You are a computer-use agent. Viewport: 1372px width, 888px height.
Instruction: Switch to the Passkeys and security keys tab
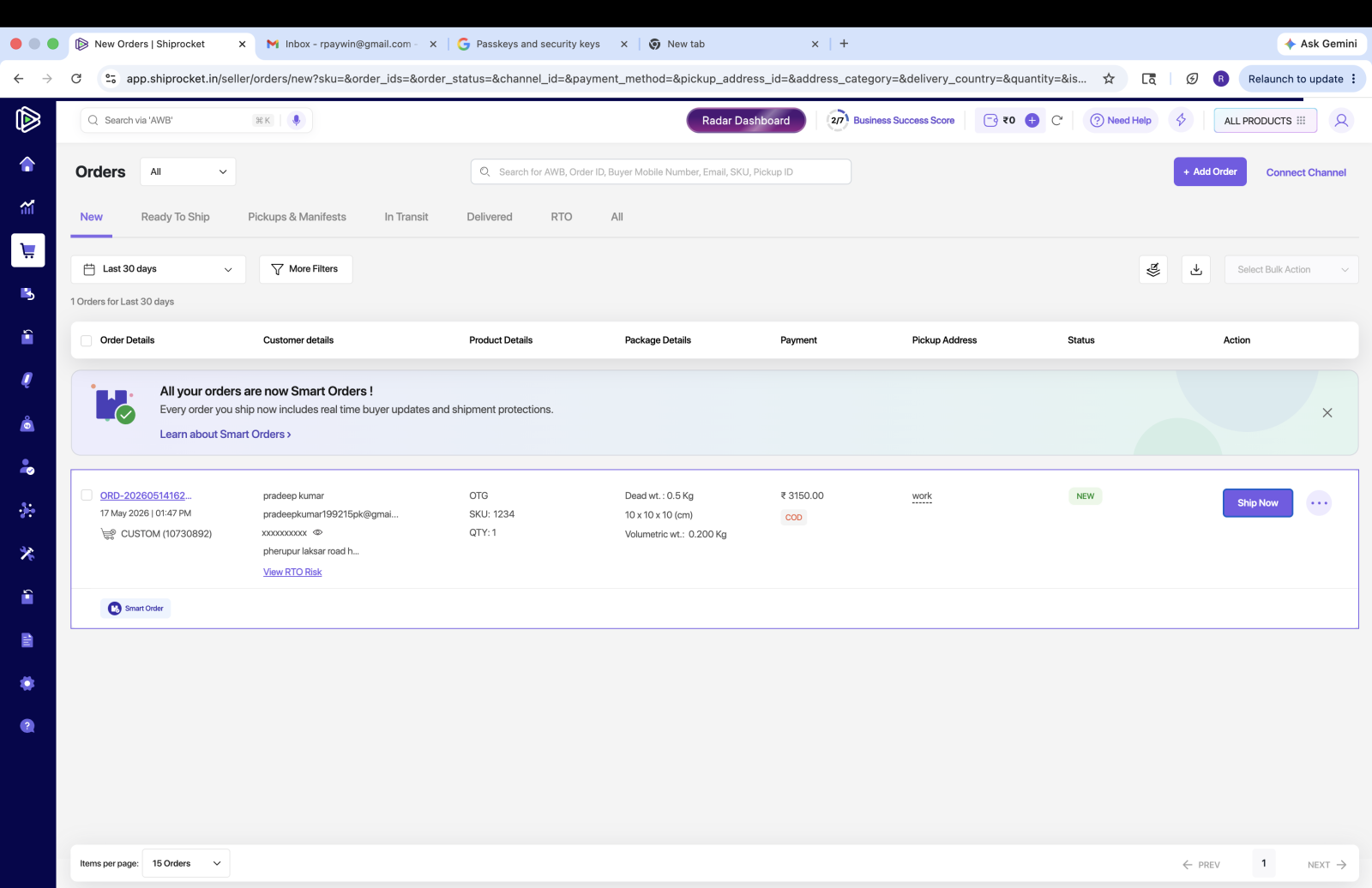click(x=542, y=44)
